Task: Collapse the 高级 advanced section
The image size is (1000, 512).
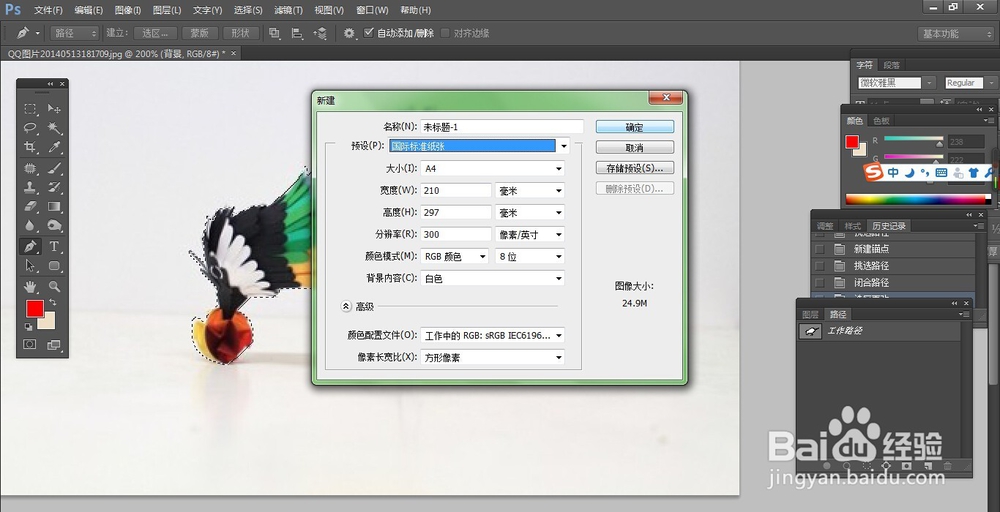Action: coord(346,307)
